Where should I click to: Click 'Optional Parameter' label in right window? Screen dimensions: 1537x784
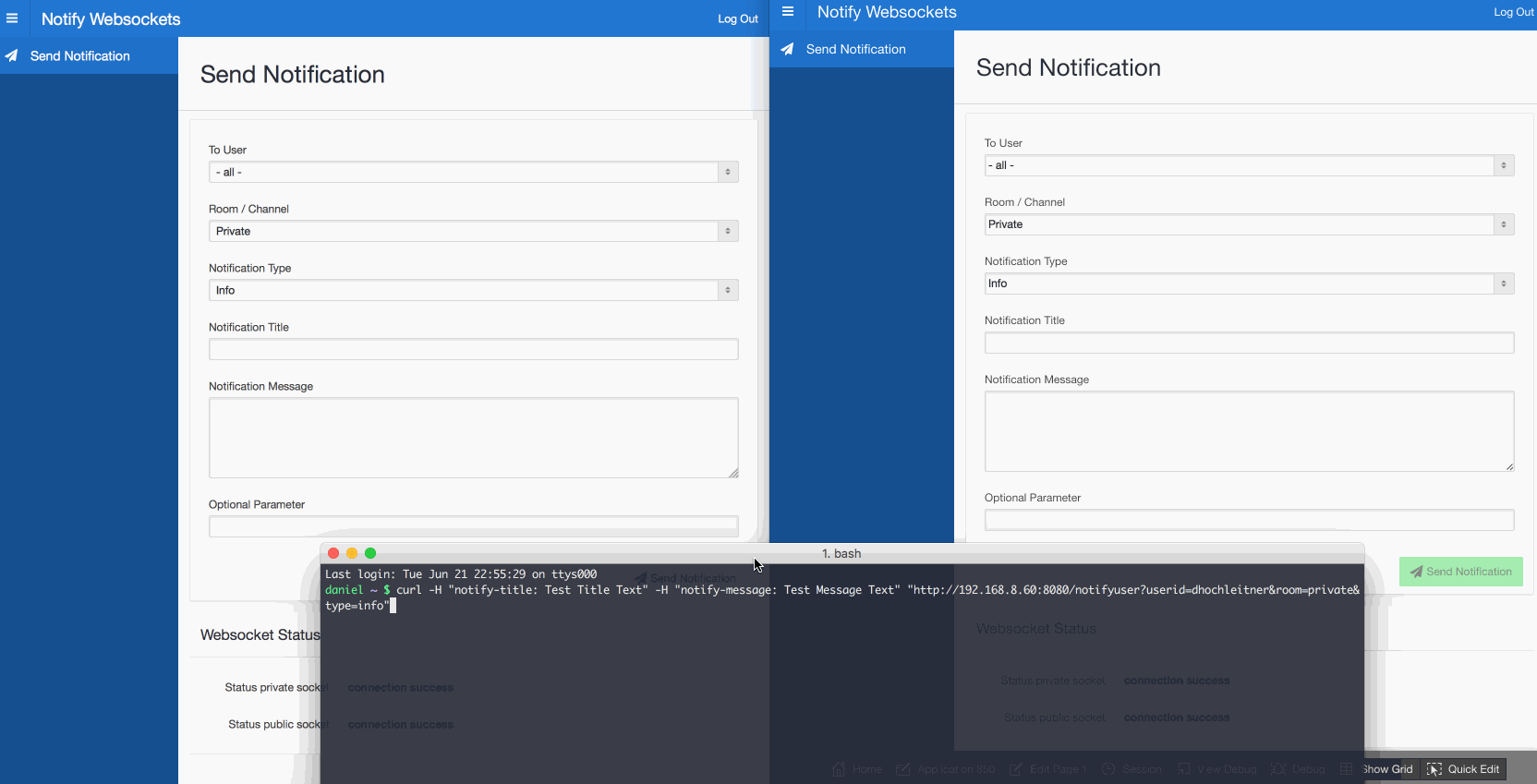pyautogui.click(x=1033, y=498)
